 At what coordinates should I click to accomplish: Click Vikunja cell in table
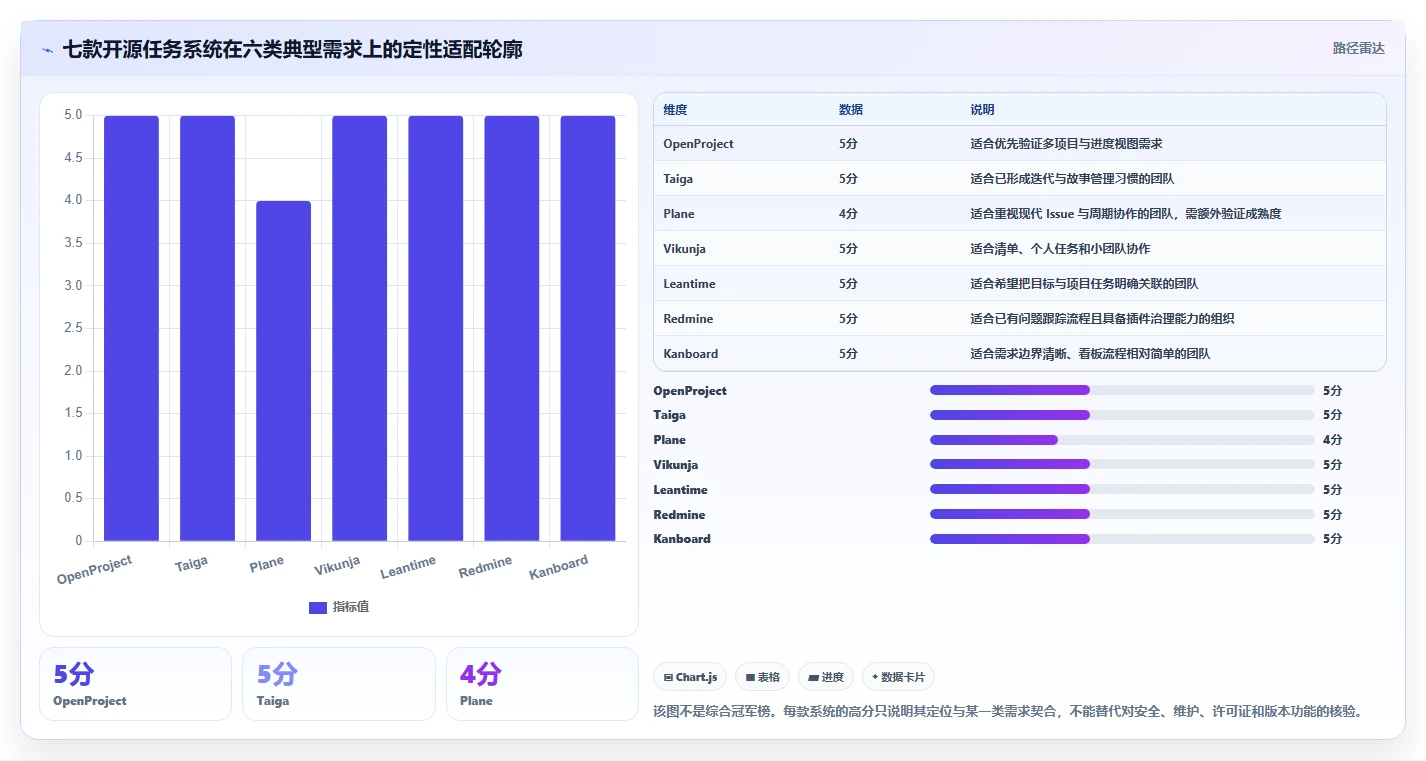pos(684,249)
